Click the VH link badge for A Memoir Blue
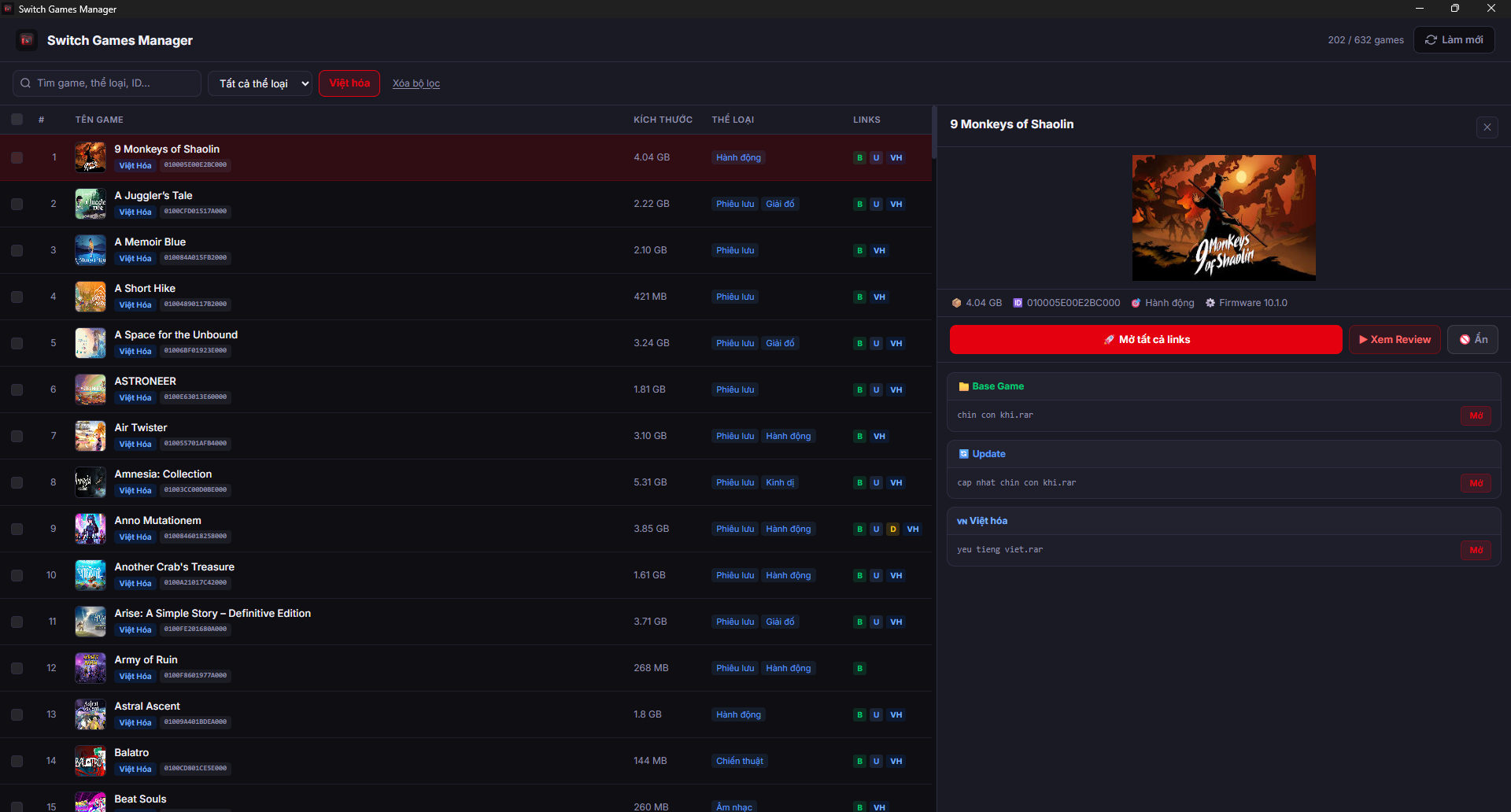The image size is (1511, 812). (x=879, y=251)
